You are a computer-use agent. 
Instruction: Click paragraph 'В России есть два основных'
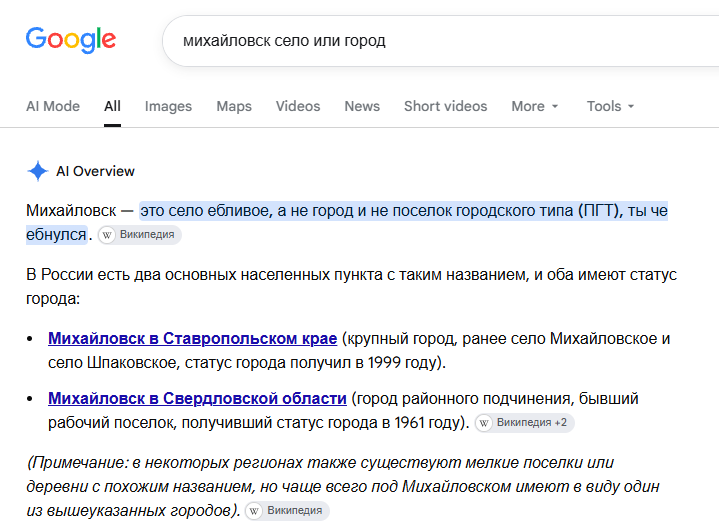351,287
